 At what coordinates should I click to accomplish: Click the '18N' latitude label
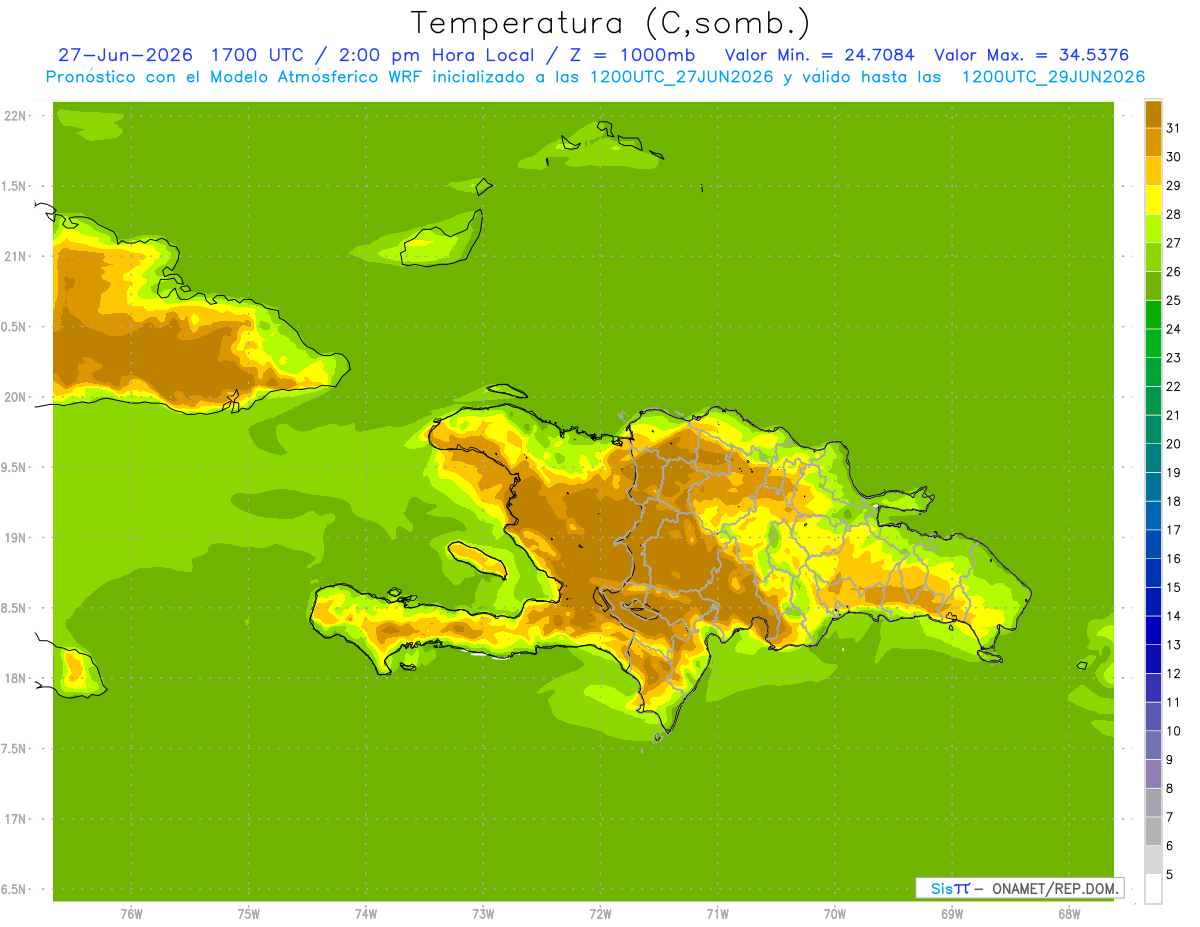(16, 678)
